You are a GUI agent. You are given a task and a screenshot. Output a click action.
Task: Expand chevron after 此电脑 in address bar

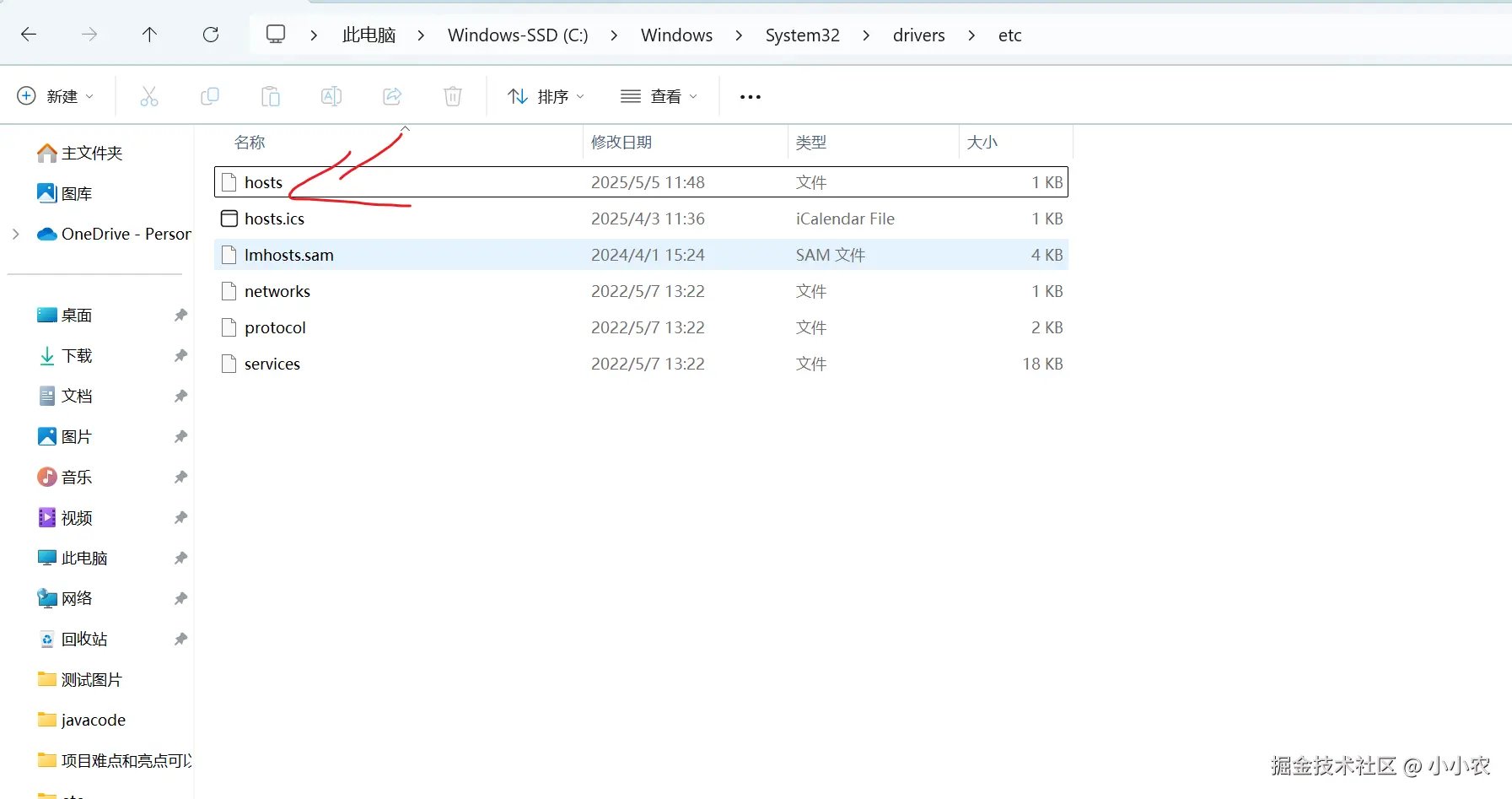click(421, 35)
